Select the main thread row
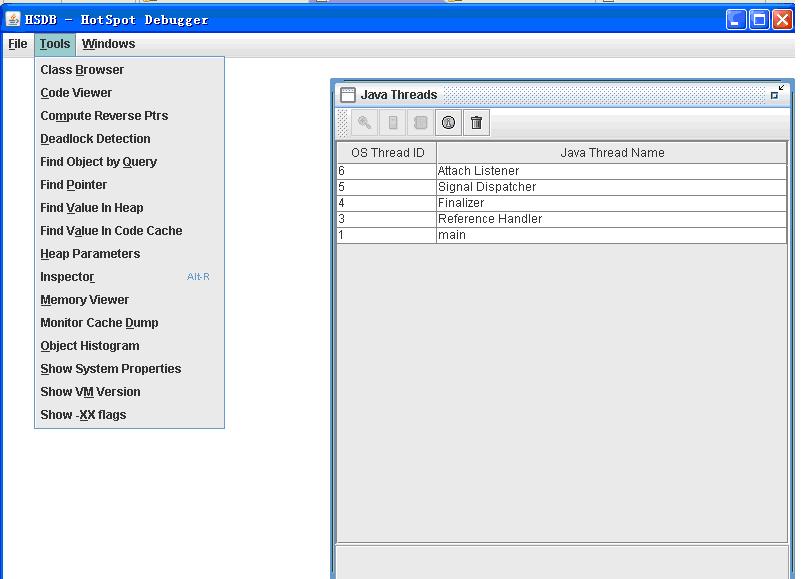 point(562,235)
